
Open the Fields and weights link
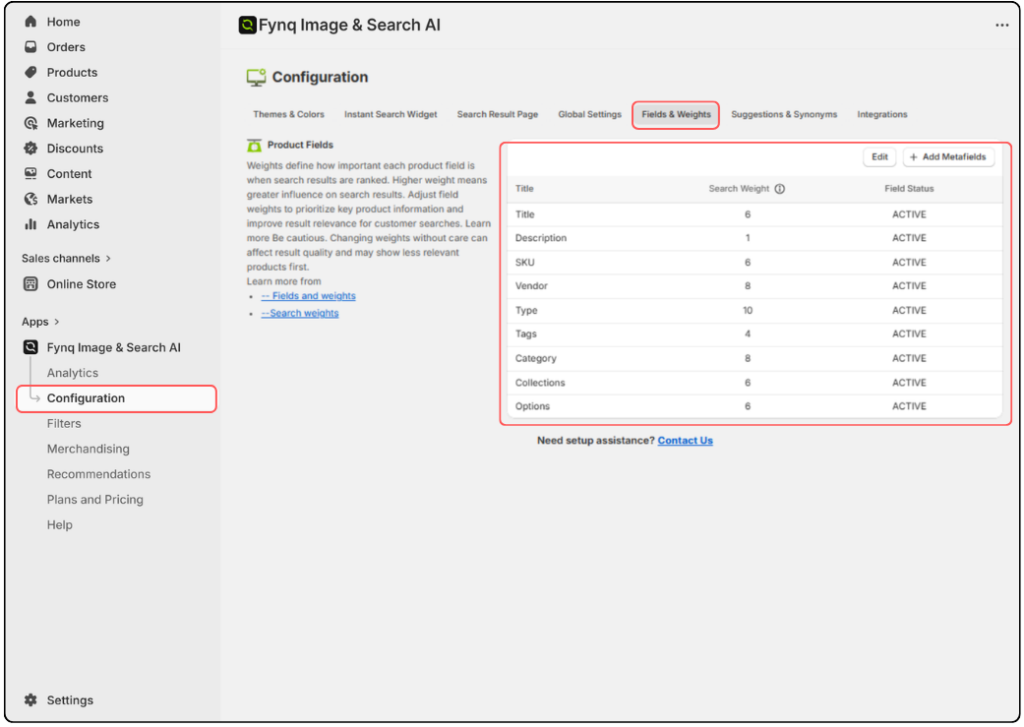[308, 296]
